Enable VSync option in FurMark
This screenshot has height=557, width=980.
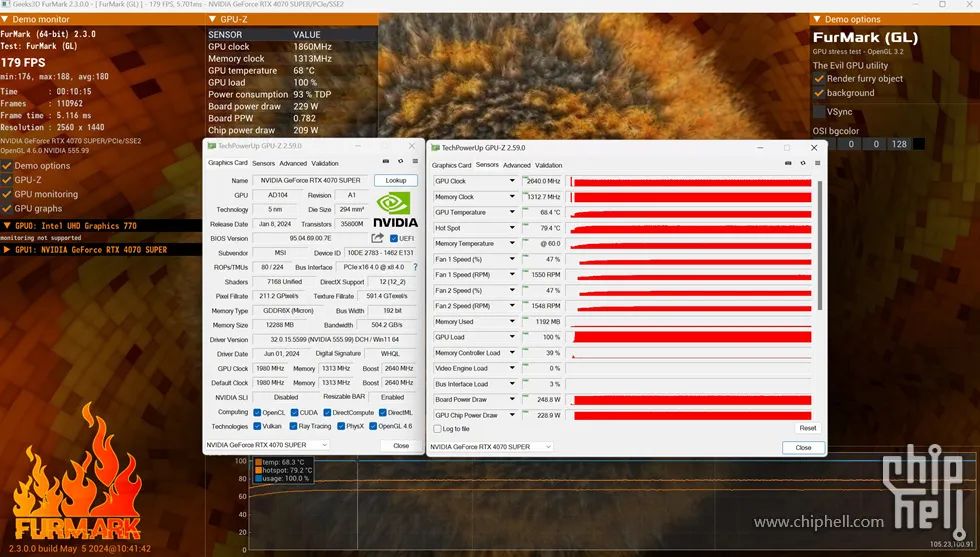tap(819, 112)
